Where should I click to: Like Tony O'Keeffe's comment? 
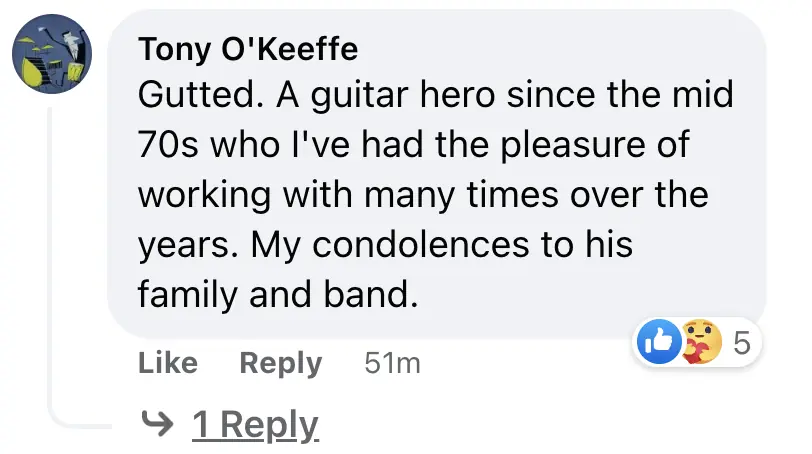pos(168,364)
